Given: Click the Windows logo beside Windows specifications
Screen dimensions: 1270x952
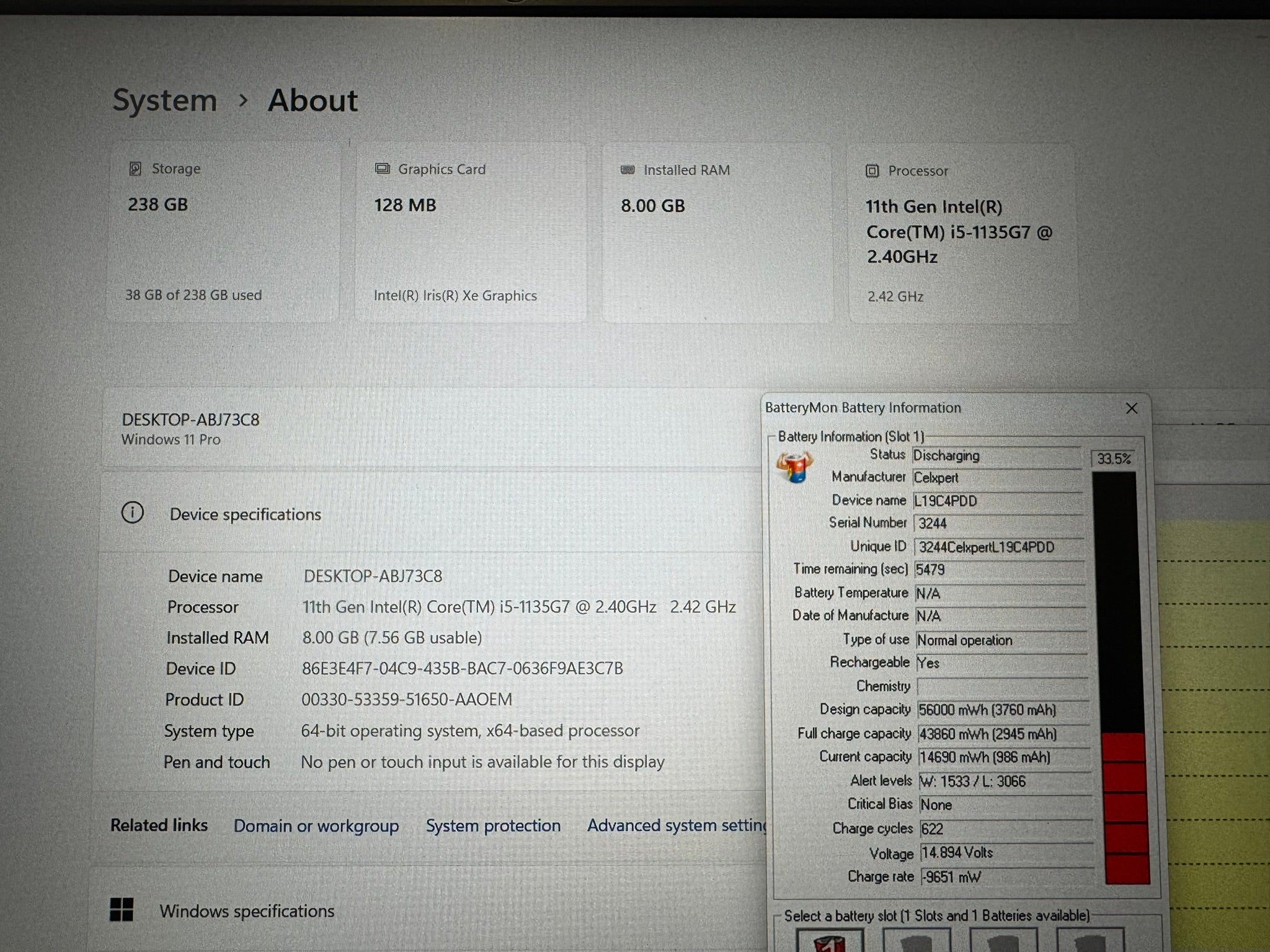Looking at the screenshot, I should (121, 910).
